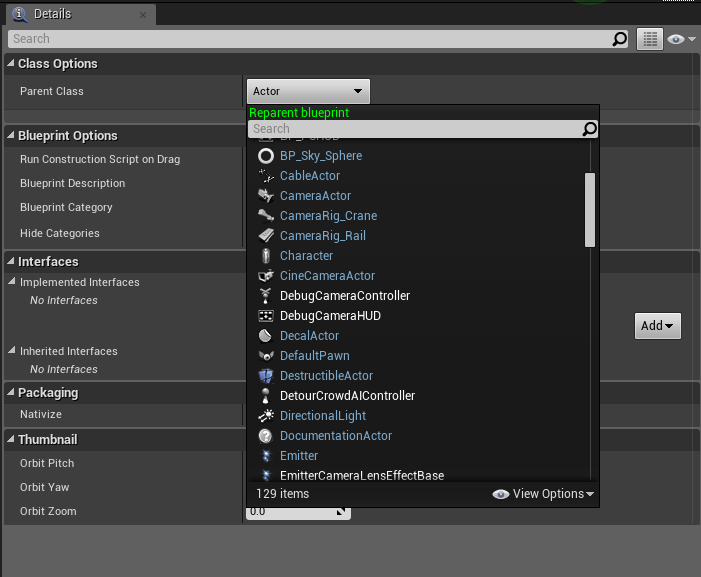Collapse Implemented Interfaces group
Image resolution: width=701 pixels, height=577 pixels.
click(12, 282)
